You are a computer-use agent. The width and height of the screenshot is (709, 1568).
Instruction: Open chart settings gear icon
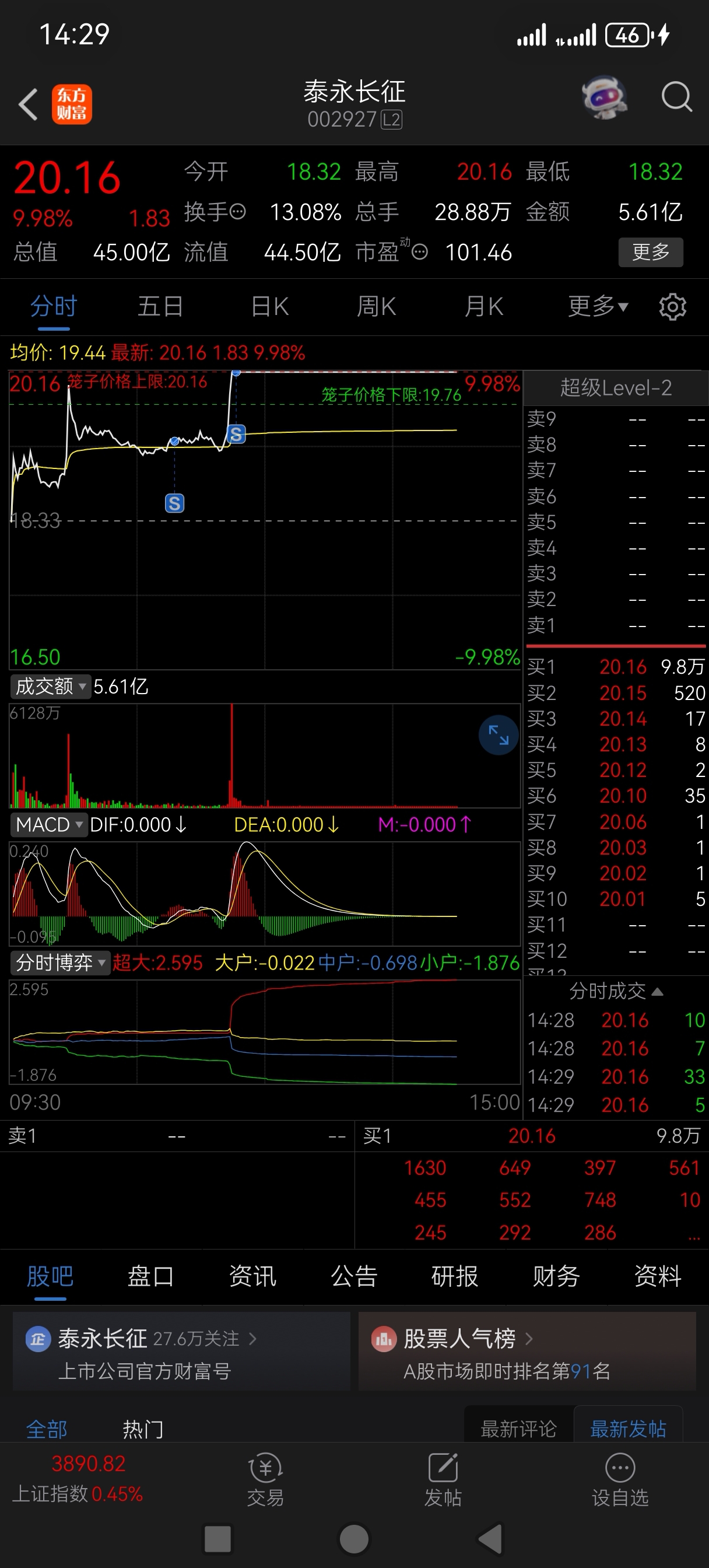[x=672, y=307]
